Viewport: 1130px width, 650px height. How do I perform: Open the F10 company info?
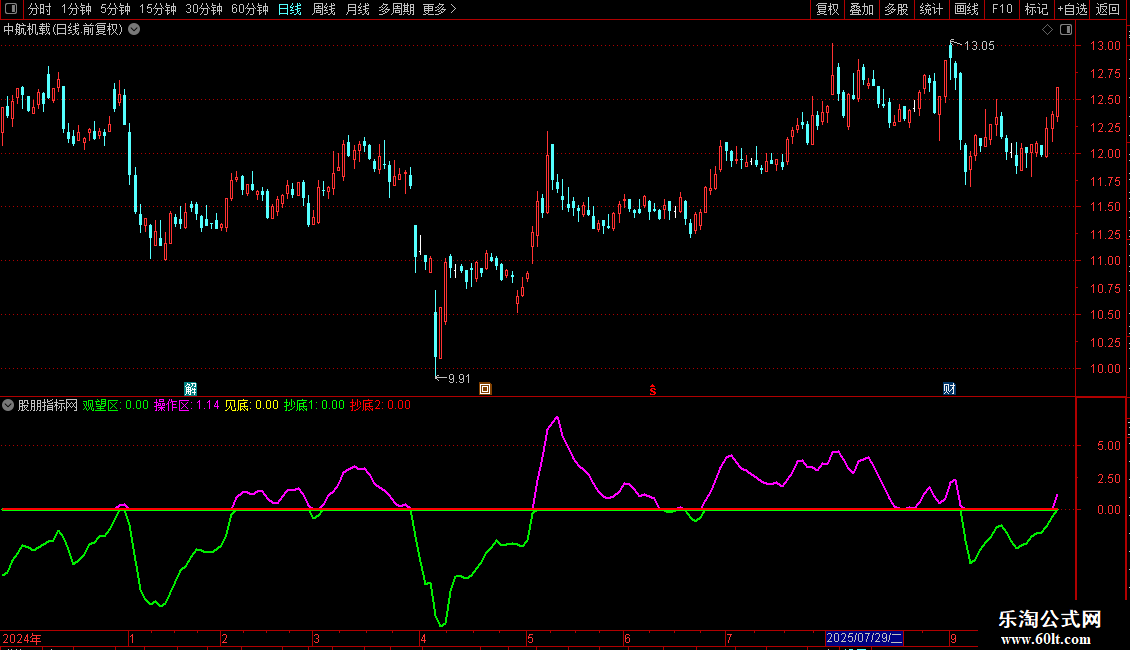(1001, 9)
